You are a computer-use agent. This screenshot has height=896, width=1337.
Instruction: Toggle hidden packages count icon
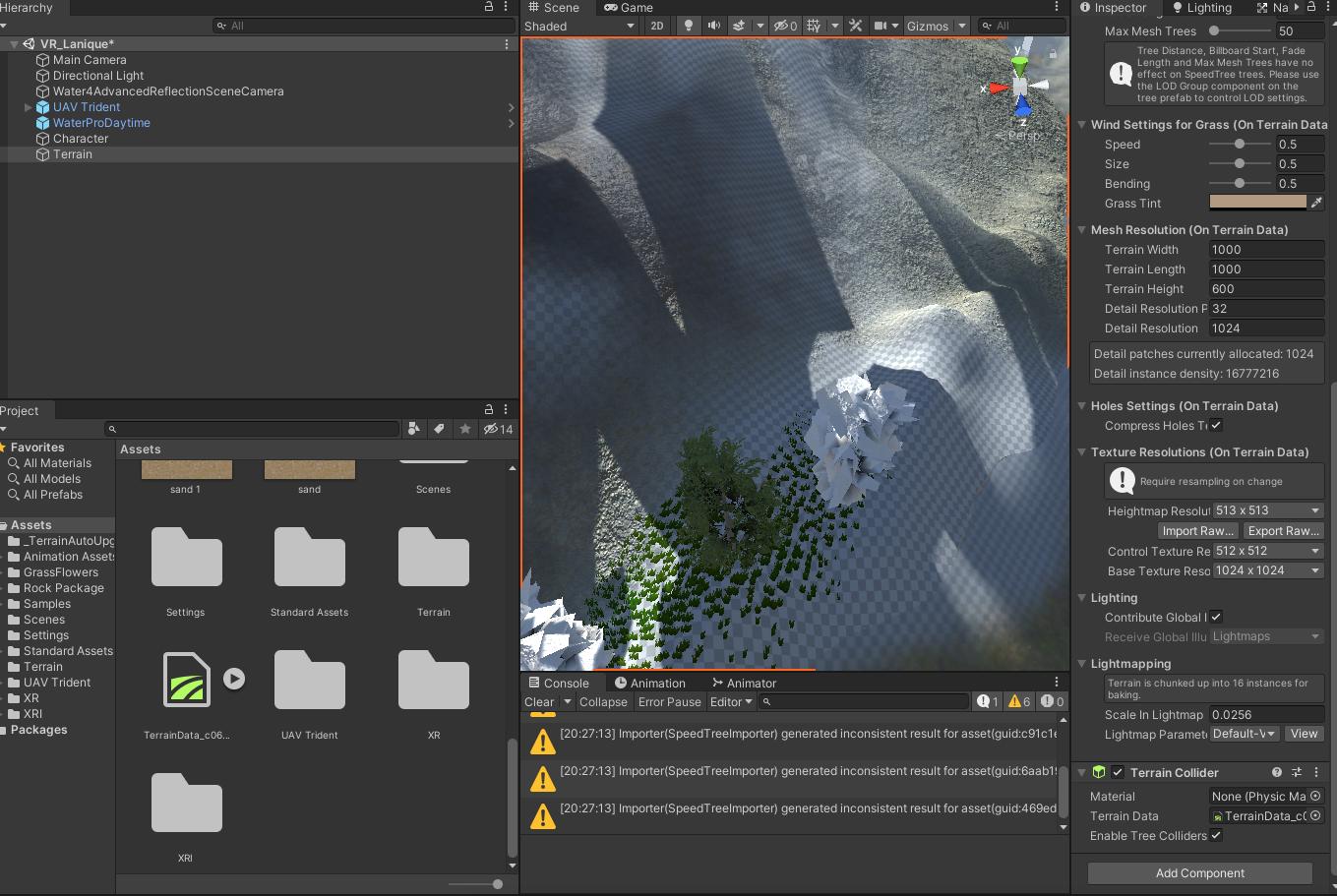click(498, 429)
